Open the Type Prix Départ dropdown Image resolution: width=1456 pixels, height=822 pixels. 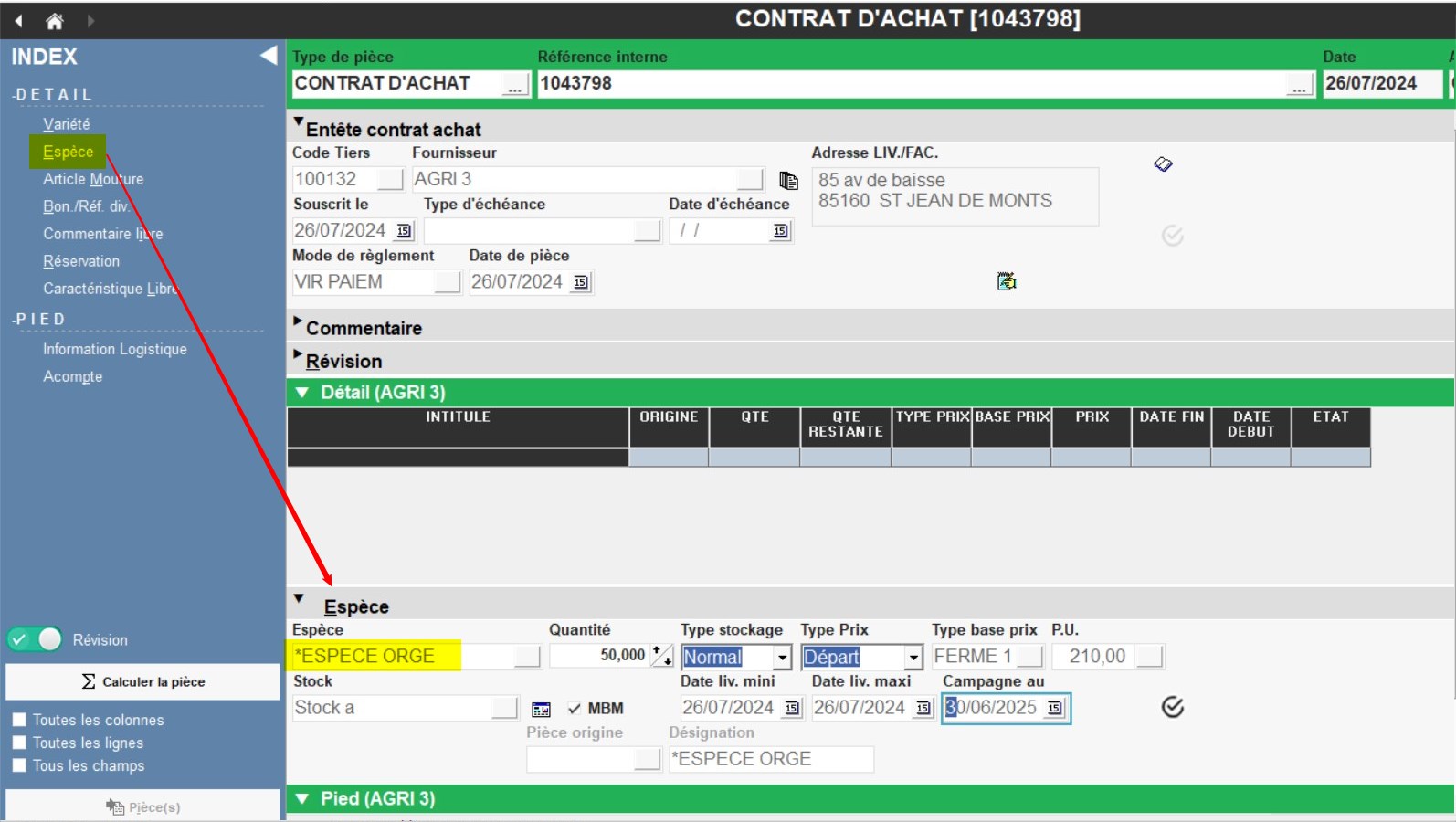[x=913, y=657]
